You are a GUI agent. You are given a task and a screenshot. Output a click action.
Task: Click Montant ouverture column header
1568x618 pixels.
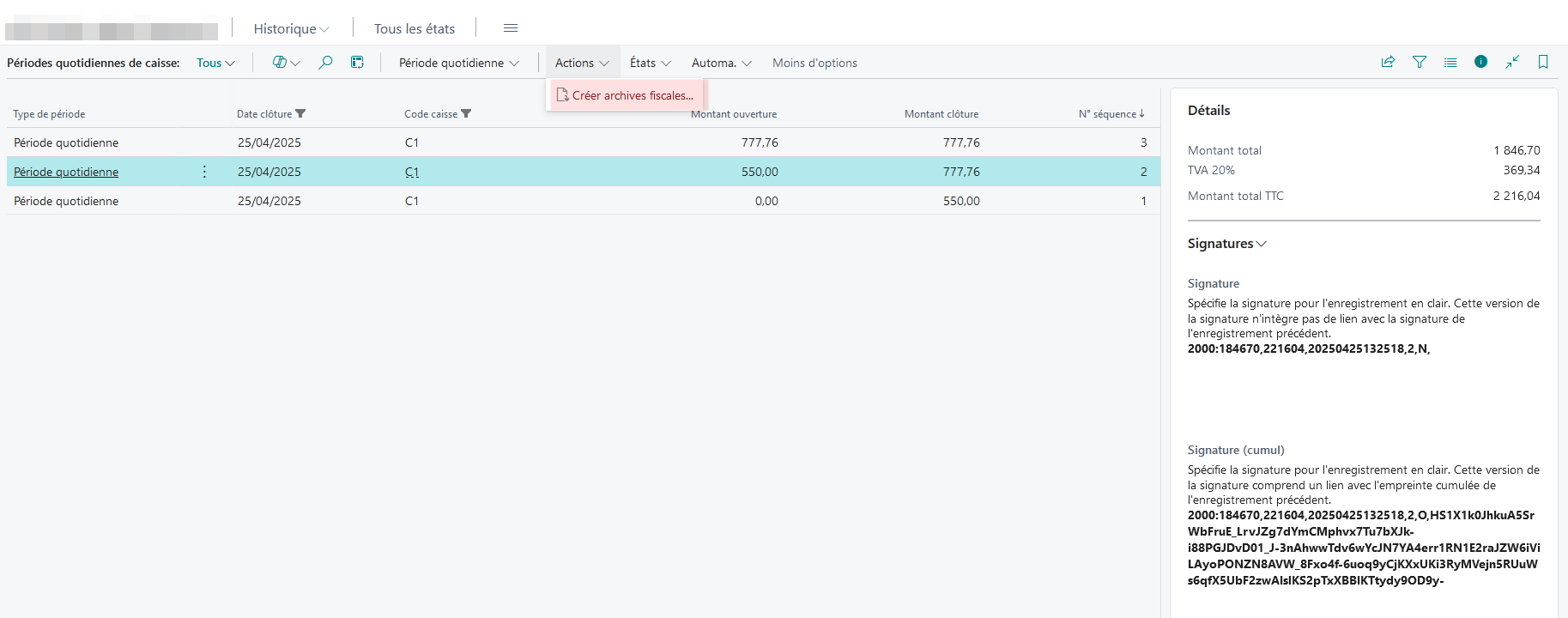(734, 114)
